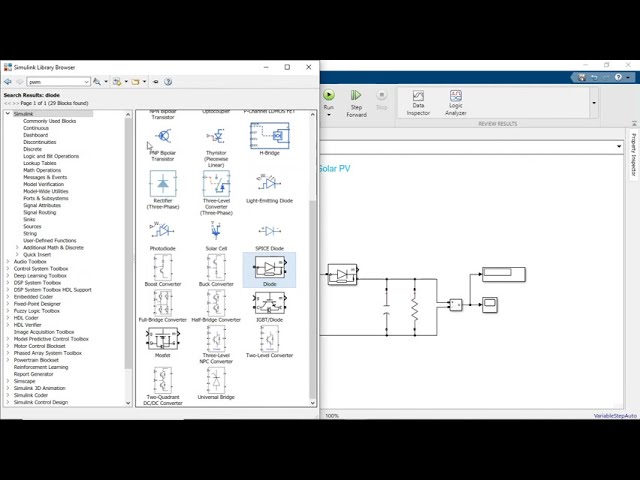Click the Scope block on model canvas

[490, 305]
